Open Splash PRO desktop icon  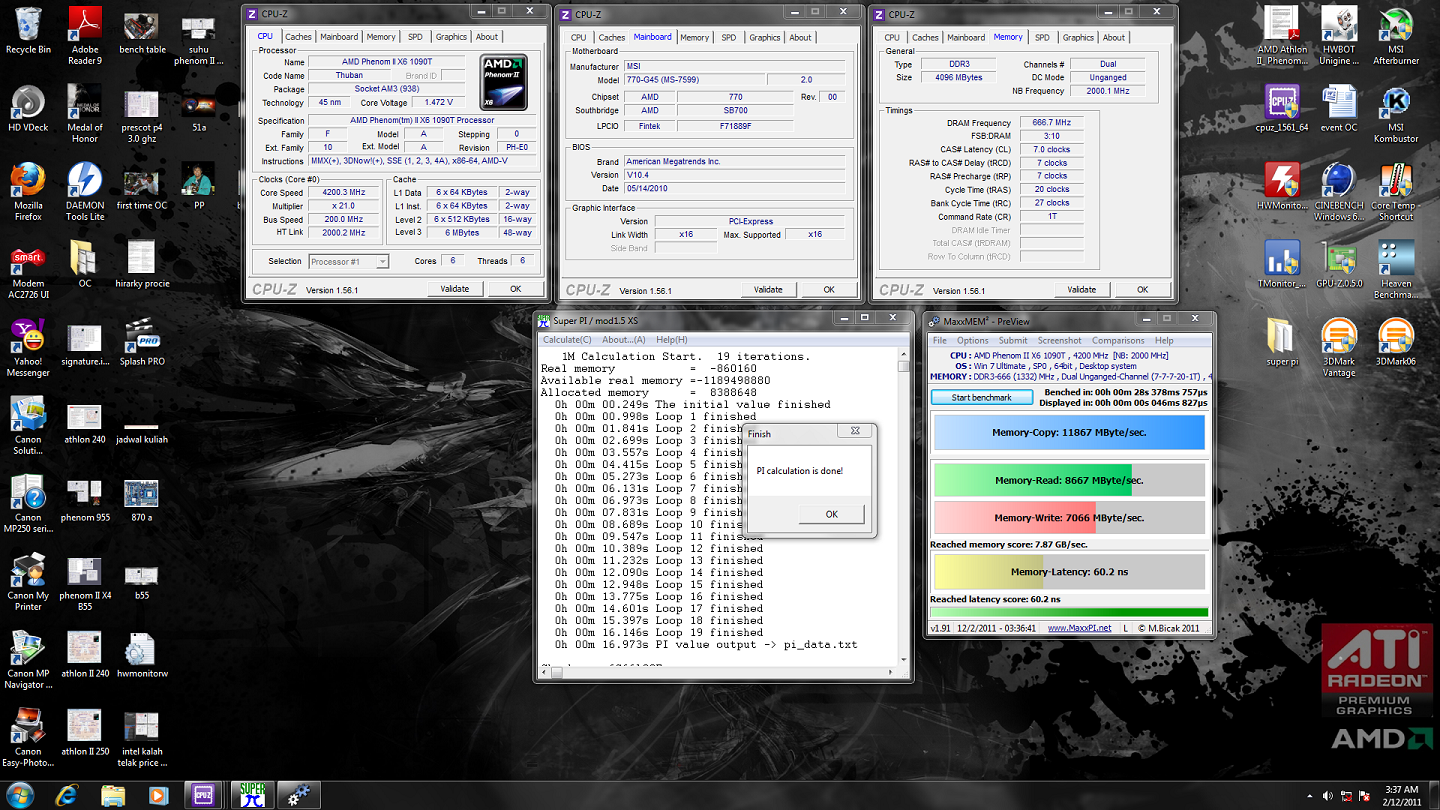(142, 343)
